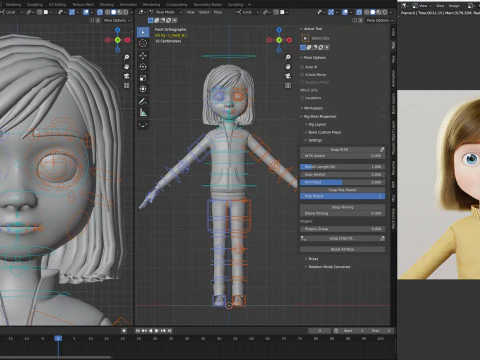Viewport: 480px width, 360px height.
Task: Enable the Locations affect-only checkbox
Action: pos(302,98)
